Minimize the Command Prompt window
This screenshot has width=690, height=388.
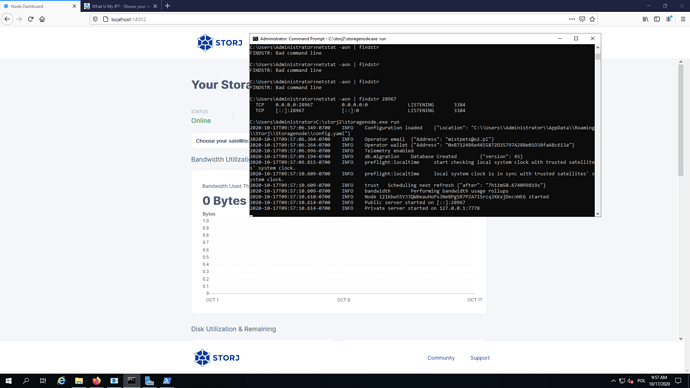(560, 39)
